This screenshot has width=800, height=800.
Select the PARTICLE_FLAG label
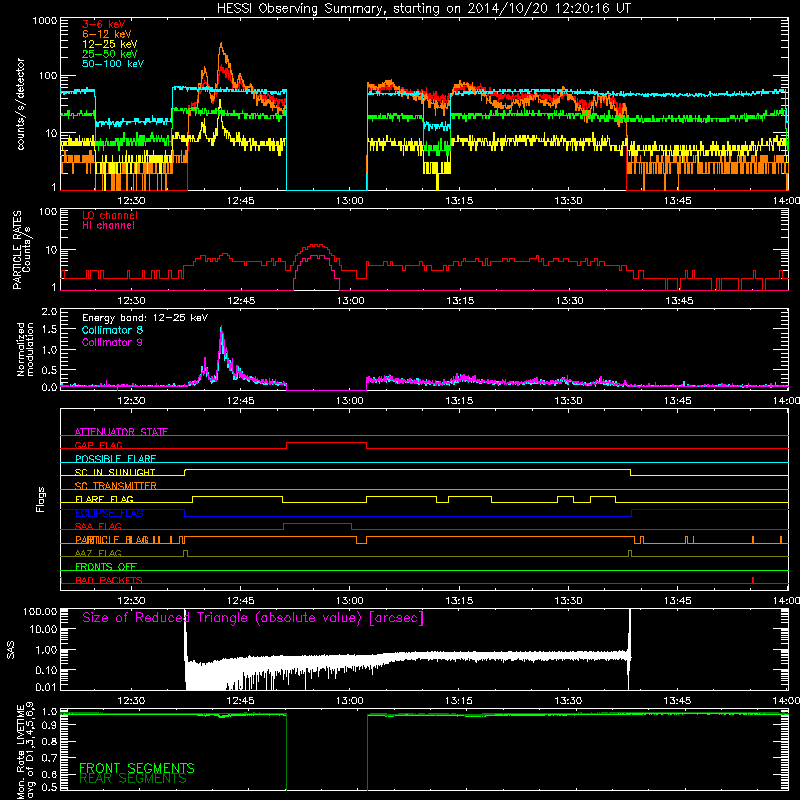[112, 540]
